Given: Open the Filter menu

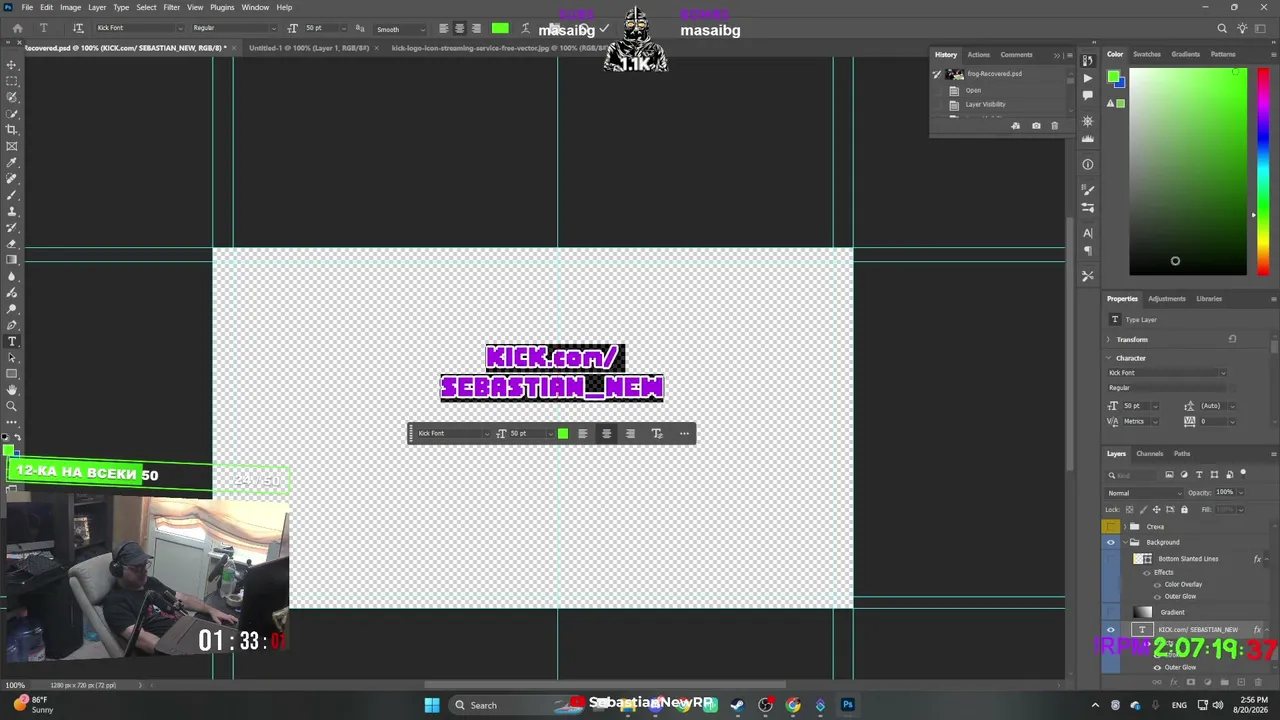Looking at the screenshot, I should coord(171,7).
